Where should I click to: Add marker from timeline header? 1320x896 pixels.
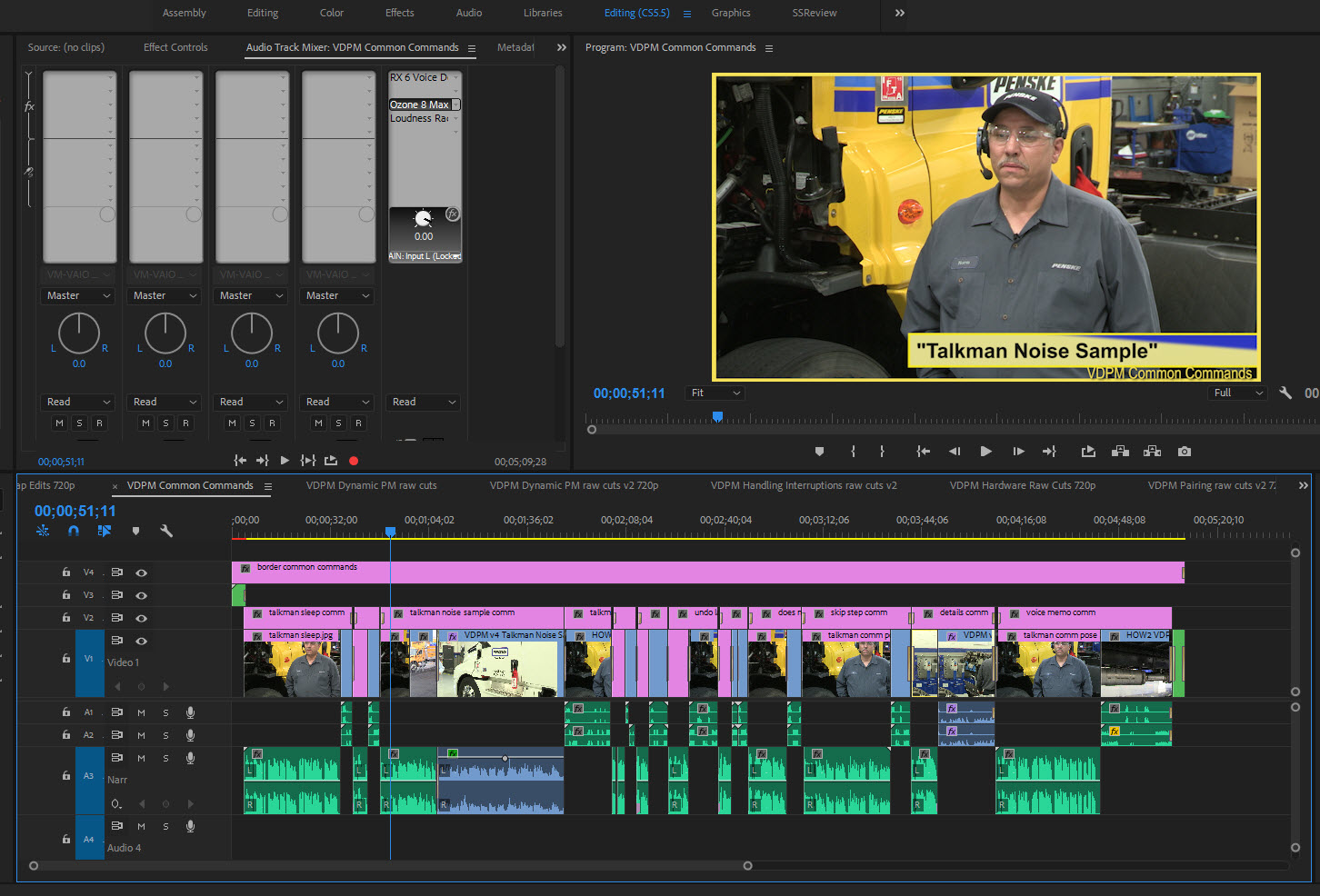point(135,531)
